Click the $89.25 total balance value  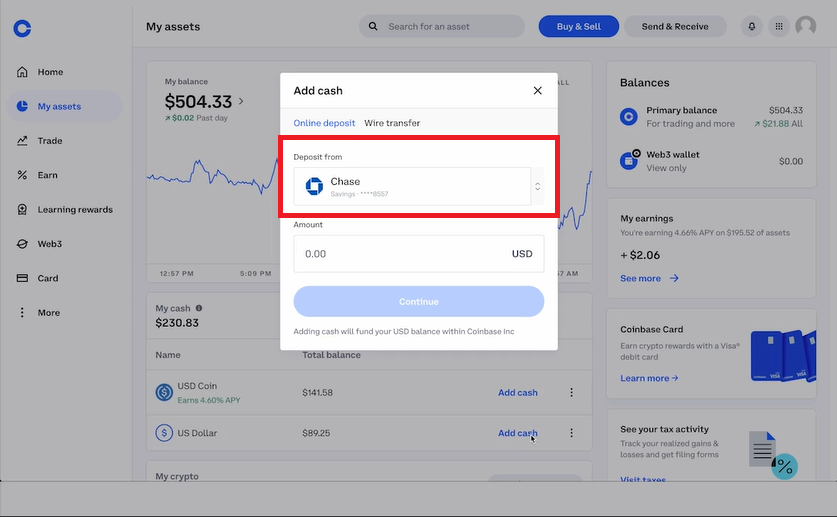pyautogui.click(x=316, y=433)
